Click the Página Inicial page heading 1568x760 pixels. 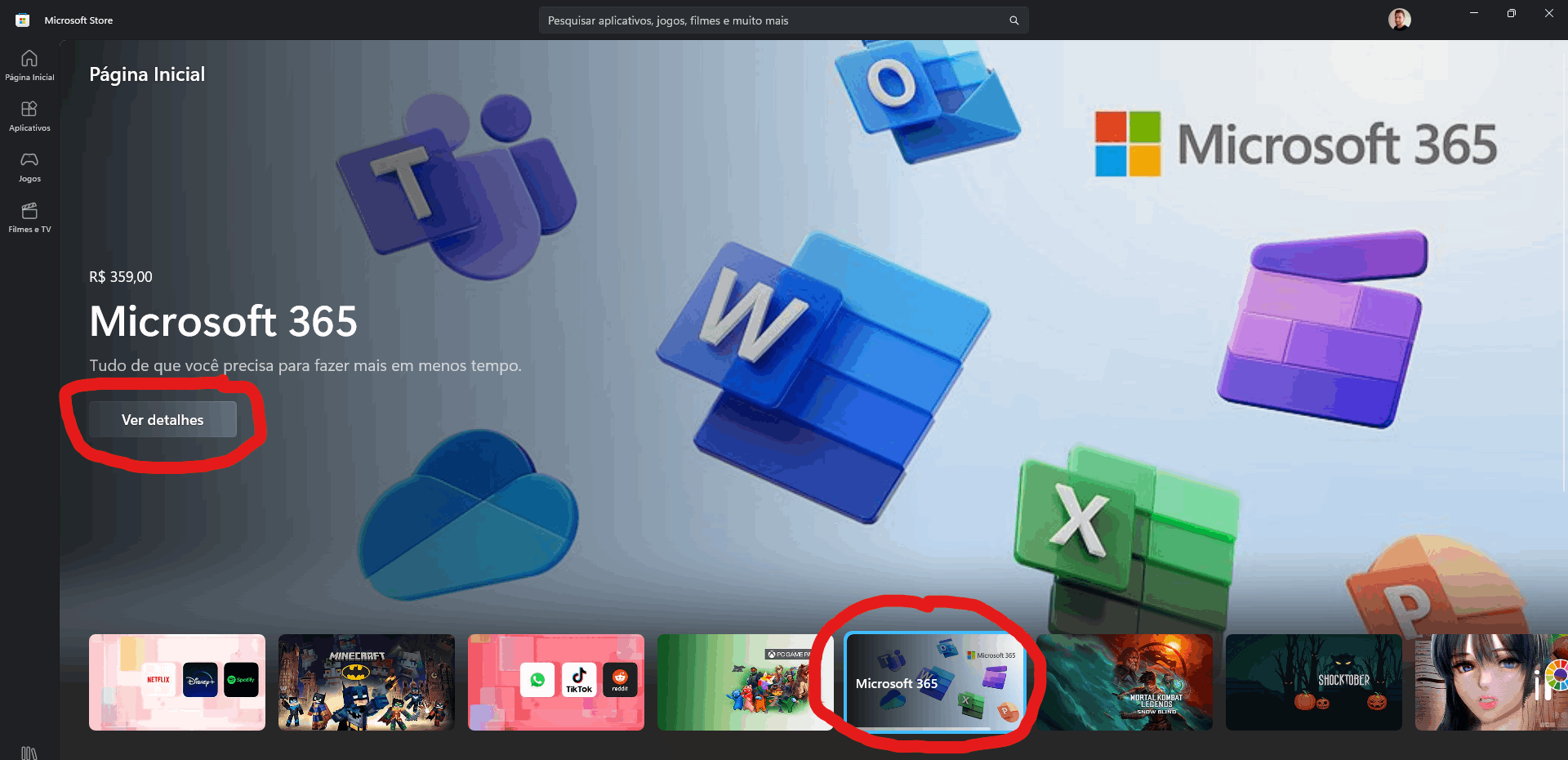click(147, 74)
